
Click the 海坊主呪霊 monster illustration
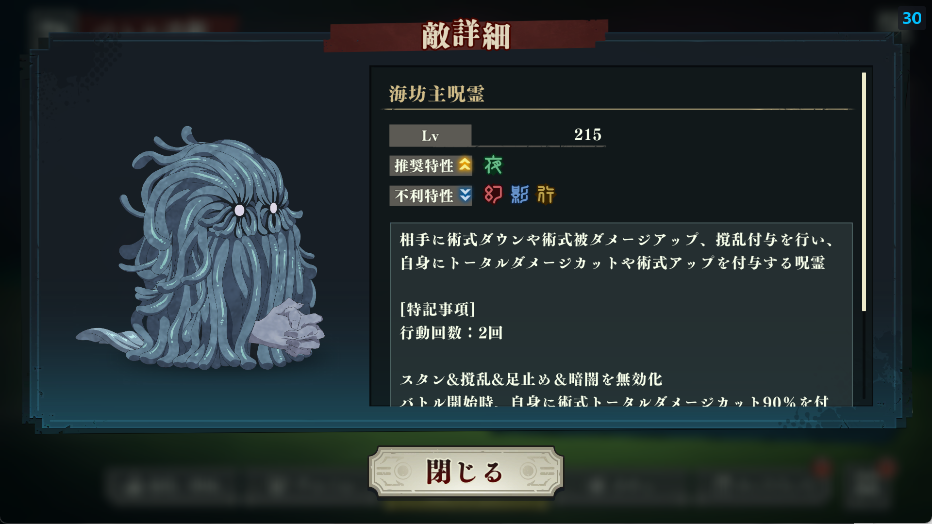click(201, 248)
